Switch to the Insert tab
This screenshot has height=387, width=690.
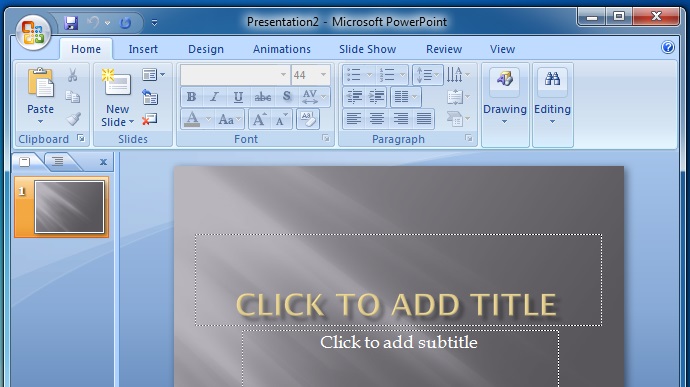(143, 49)
